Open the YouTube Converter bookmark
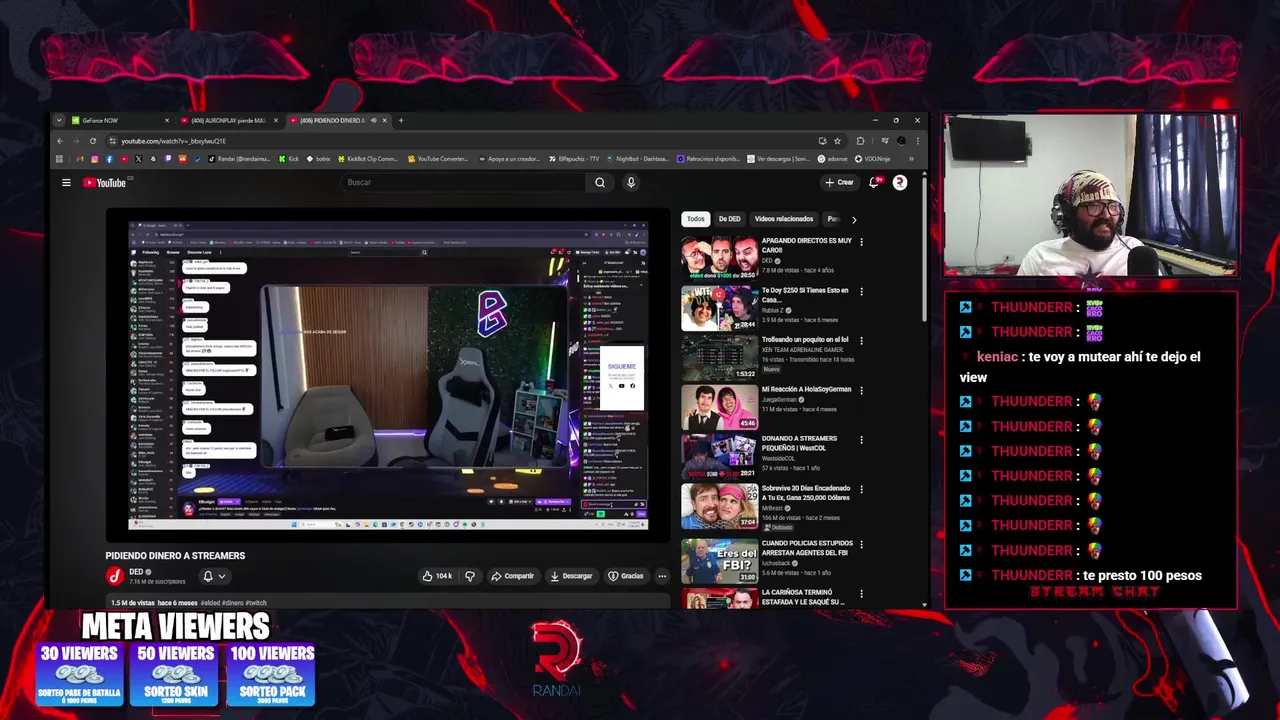This screenshot has height=720, width=1280. tap(438, 159)
